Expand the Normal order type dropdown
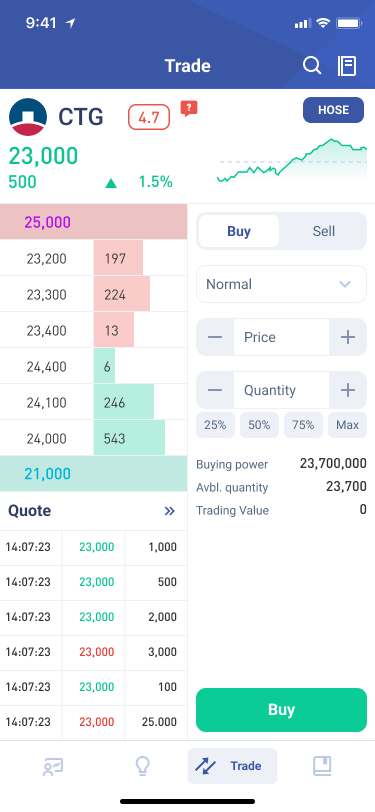This screenshot has height=812, width=375. coord(281,284)
